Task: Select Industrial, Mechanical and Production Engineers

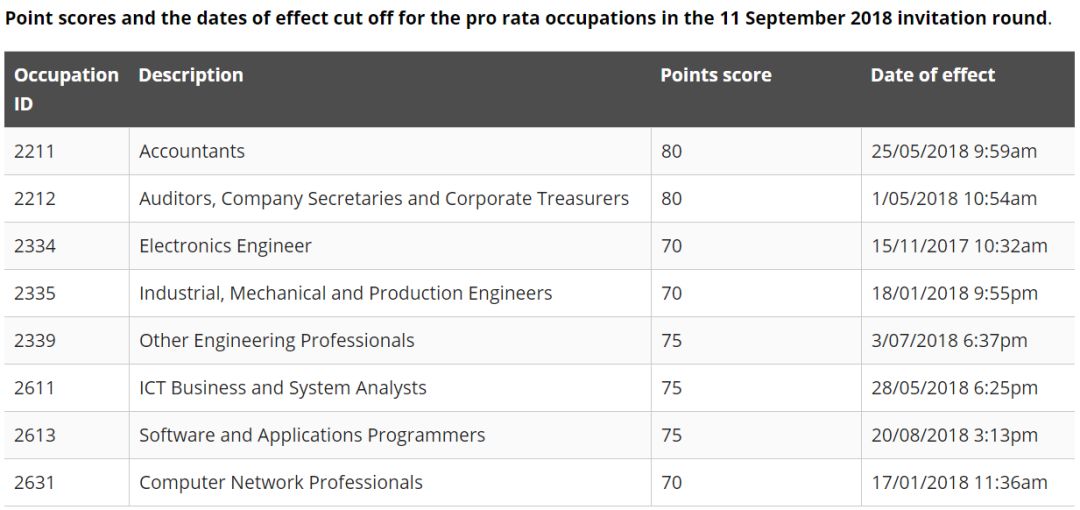Action: 345,293
